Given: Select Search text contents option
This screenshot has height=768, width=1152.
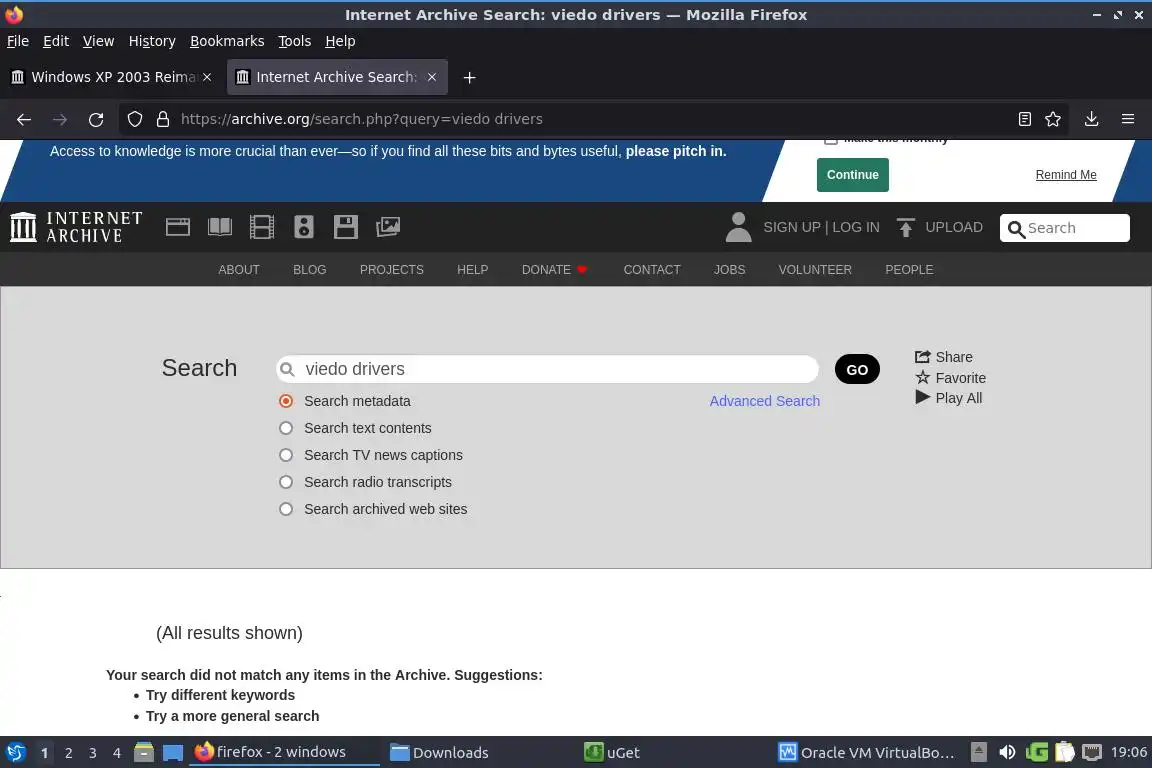Looking at the screenshot, I should coord(286,428).
